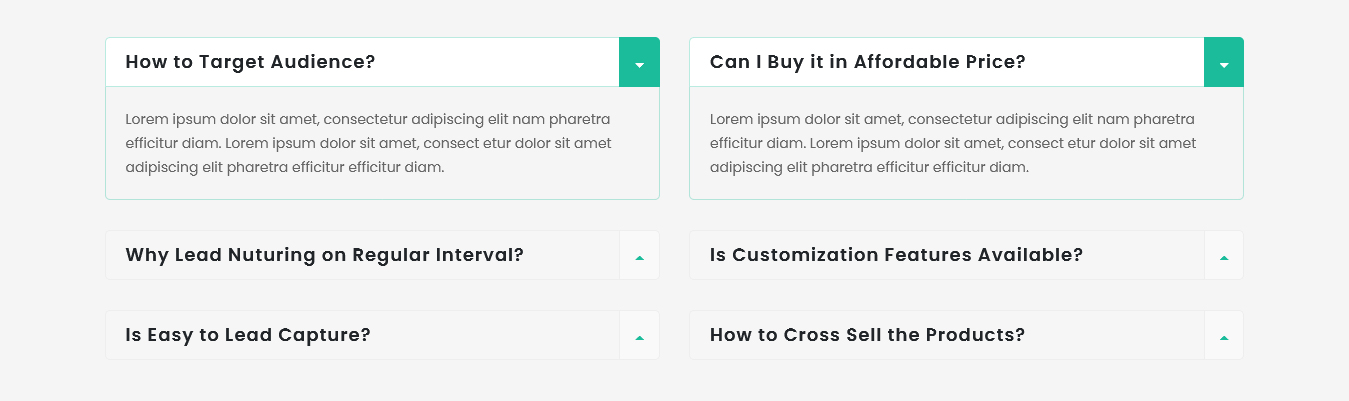The image size is (1349, 401).
Task: Expand "Is Customization Features Available?" title
Action: point(896,255)
